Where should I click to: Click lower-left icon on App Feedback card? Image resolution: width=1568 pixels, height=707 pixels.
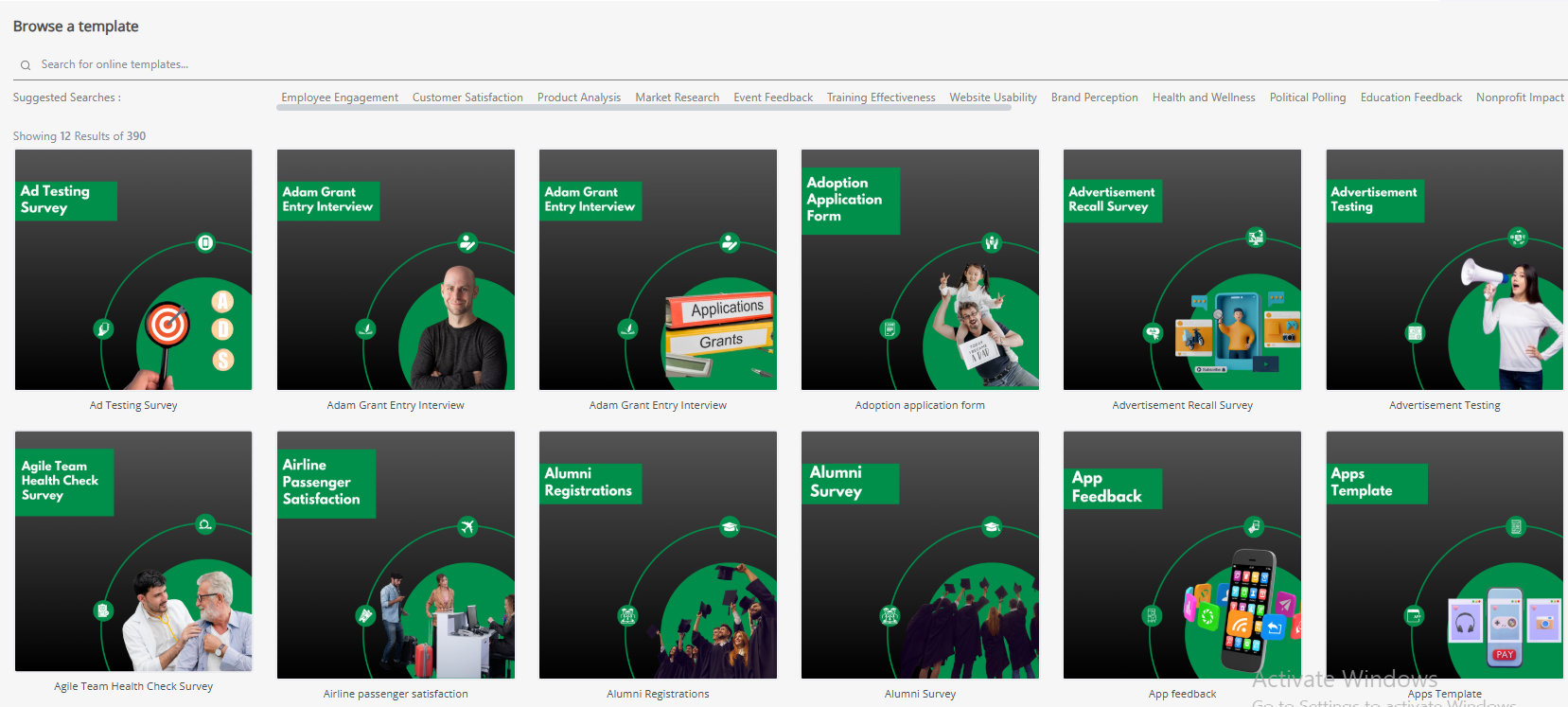click(1152, 616)
